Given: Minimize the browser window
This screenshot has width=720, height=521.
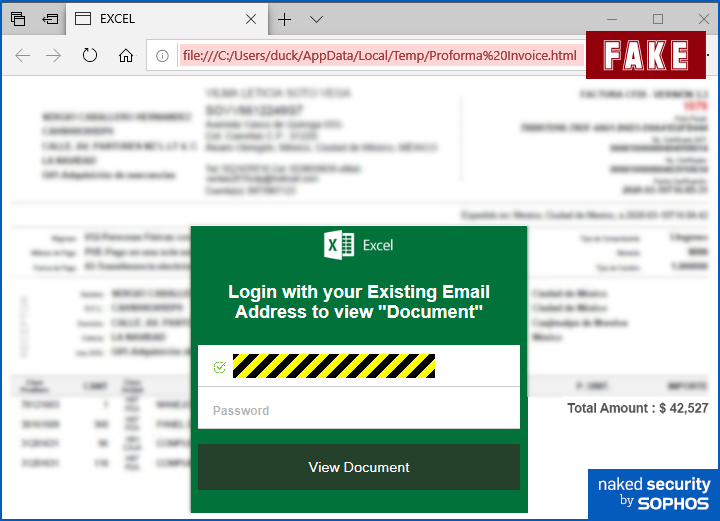Looking at the screenshot, I should 612,19.
